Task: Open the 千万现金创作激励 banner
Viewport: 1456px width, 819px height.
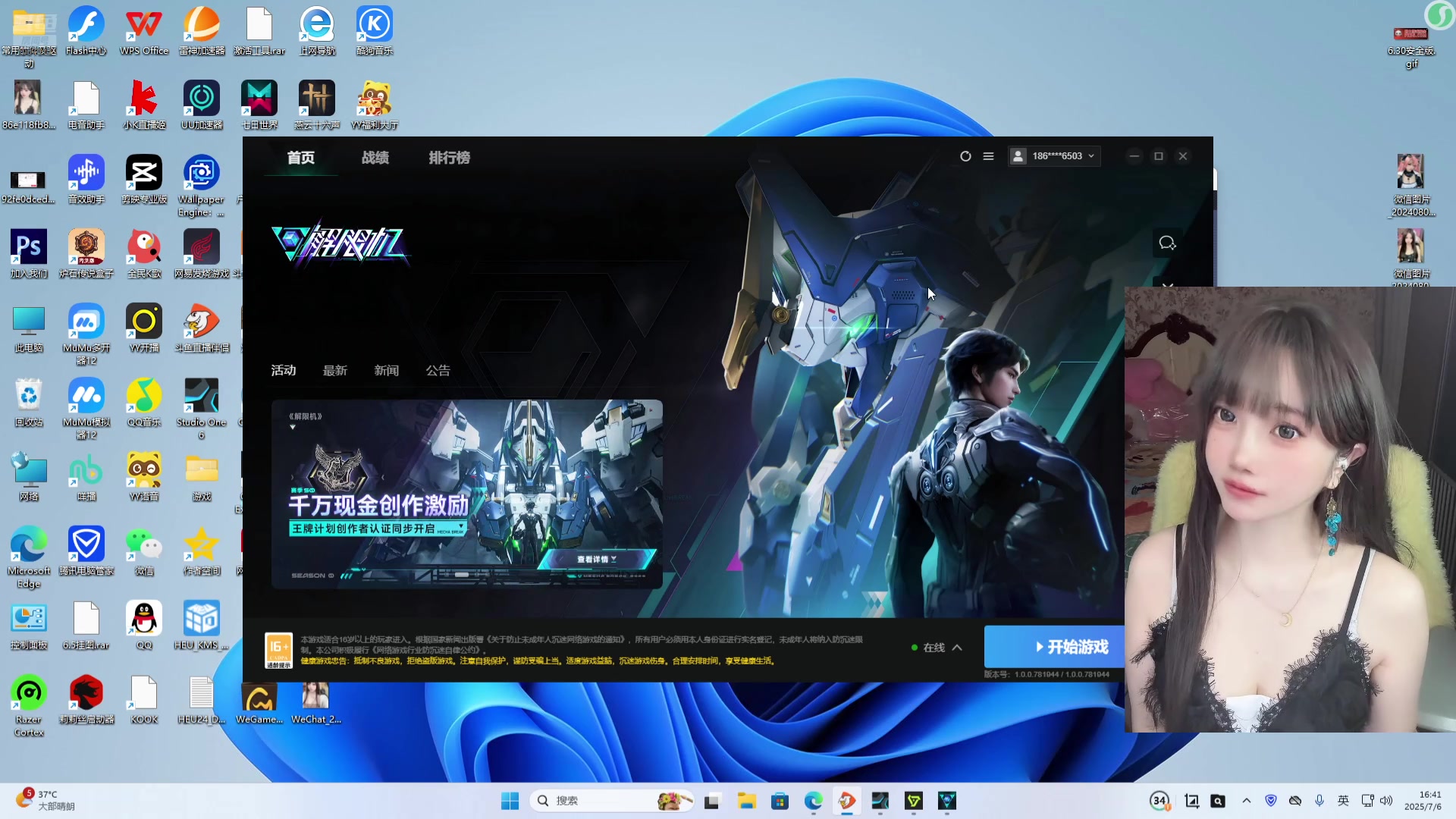Action: click(x=467, y=494)
